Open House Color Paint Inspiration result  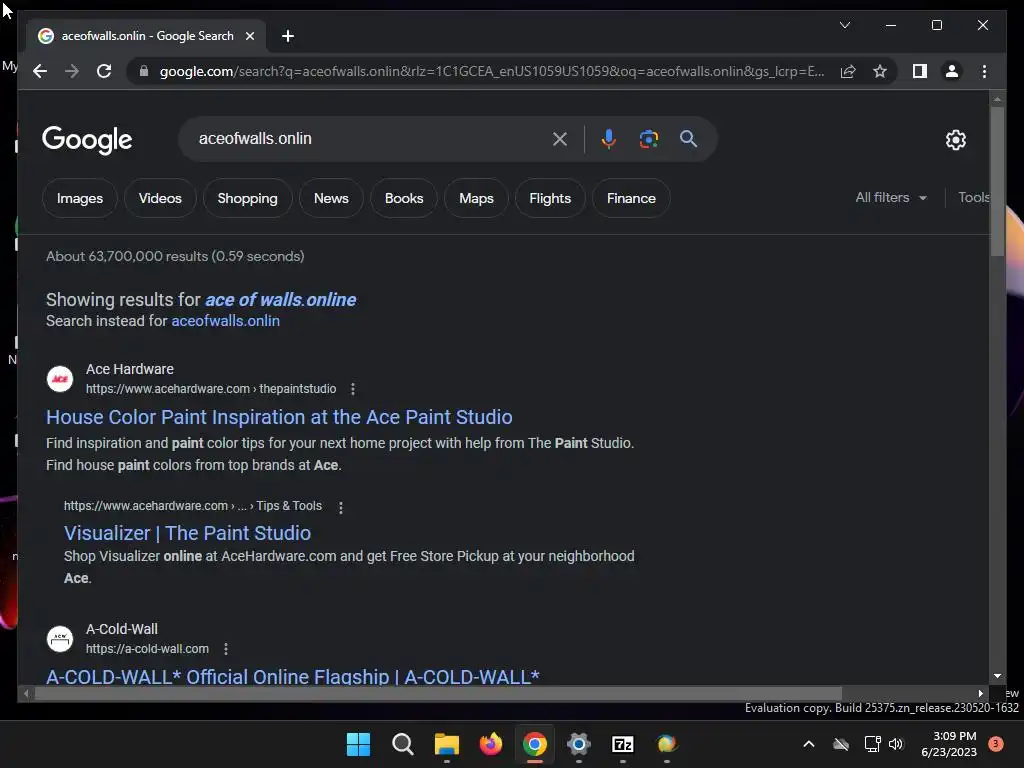(279, 417)
